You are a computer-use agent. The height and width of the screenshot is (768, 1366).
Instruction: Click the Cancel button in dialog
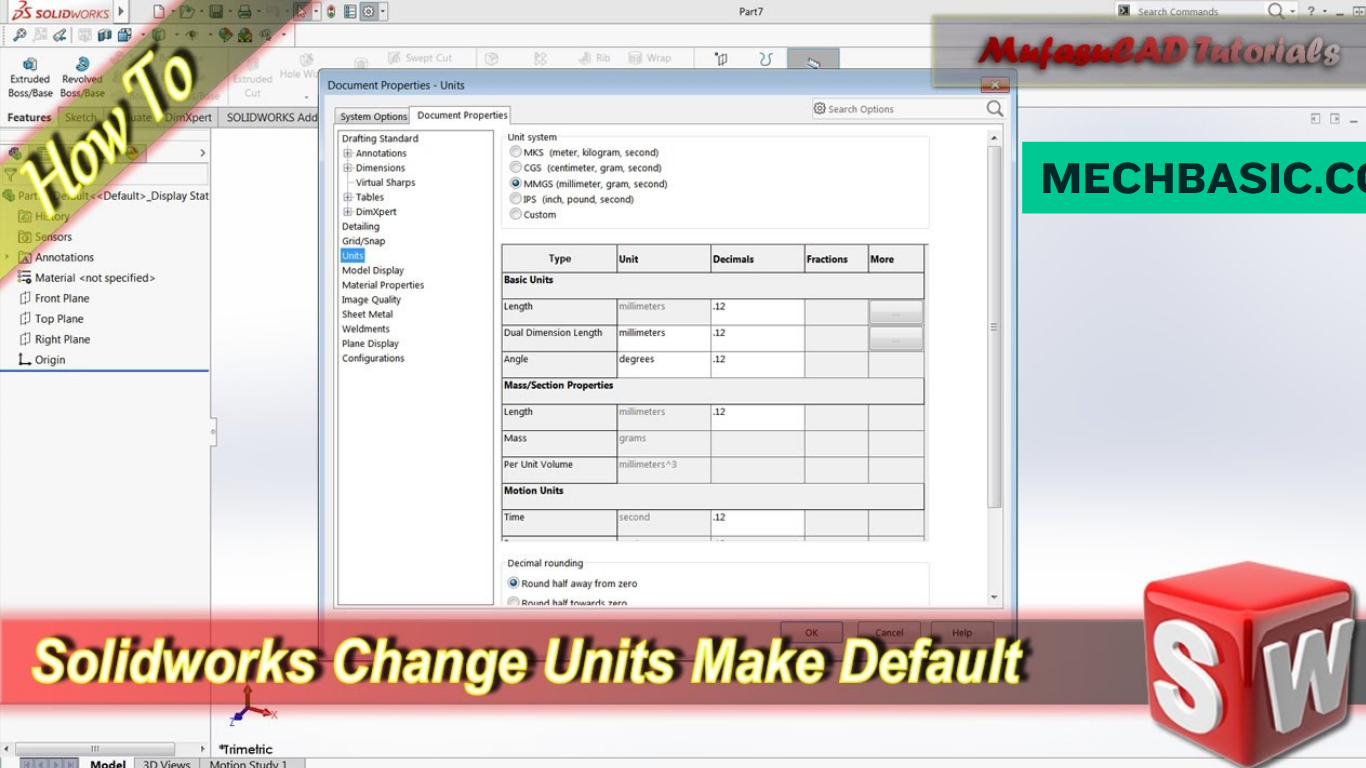click(x=889, y=632)
